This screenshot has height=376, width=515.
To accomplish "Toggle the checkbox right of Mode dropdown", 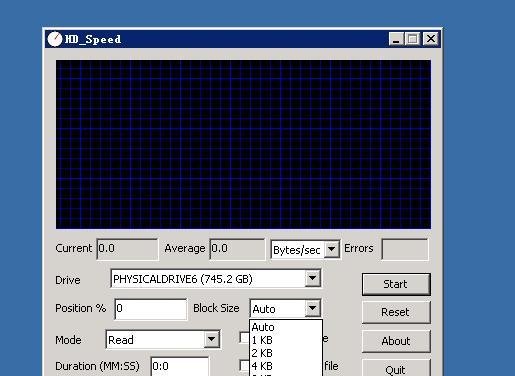I will pyautogui.click(x=244, y=337).
